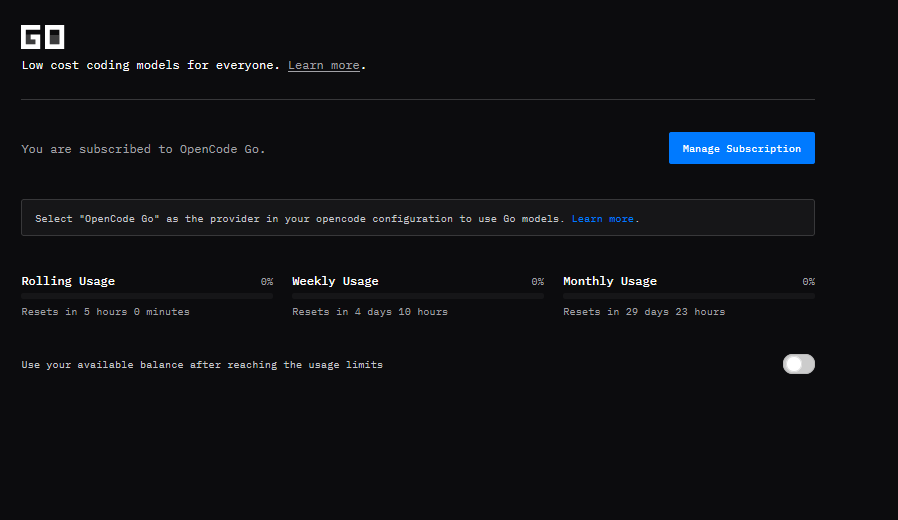This screenshot has height=520, width=898.
Task: Click the Weekly Usage progress bar
Action: pyautogui.click(x=418, y=296)
